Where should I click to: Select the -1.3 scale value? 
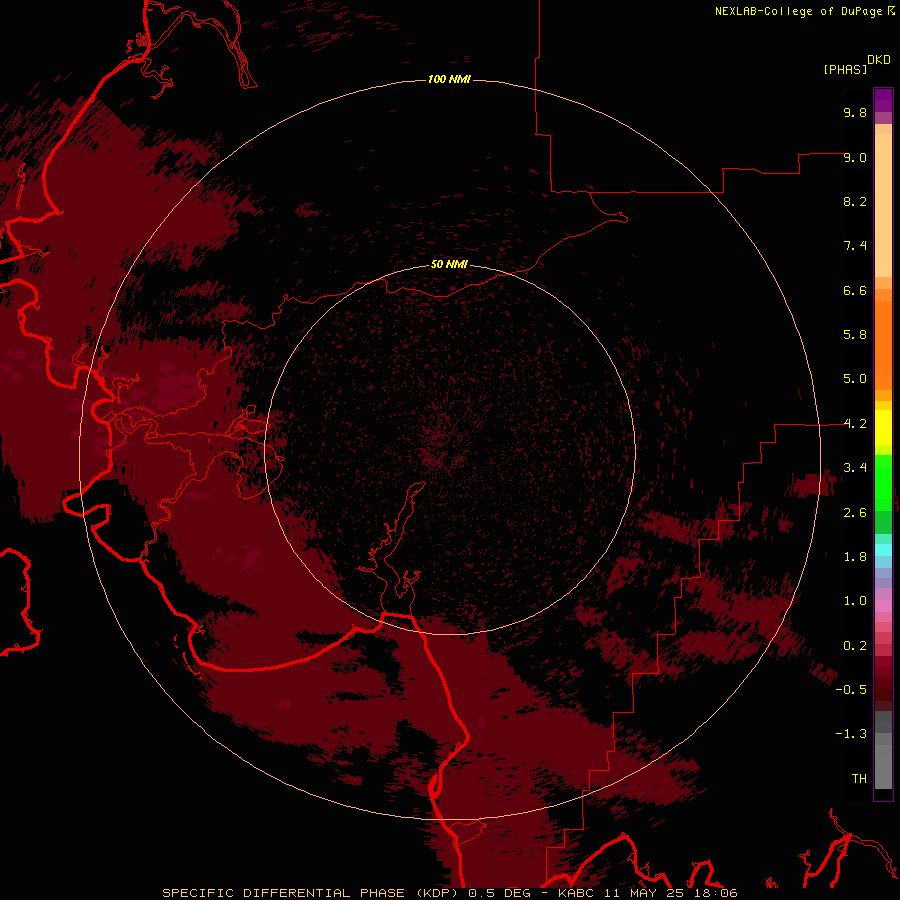coord(851,734)
